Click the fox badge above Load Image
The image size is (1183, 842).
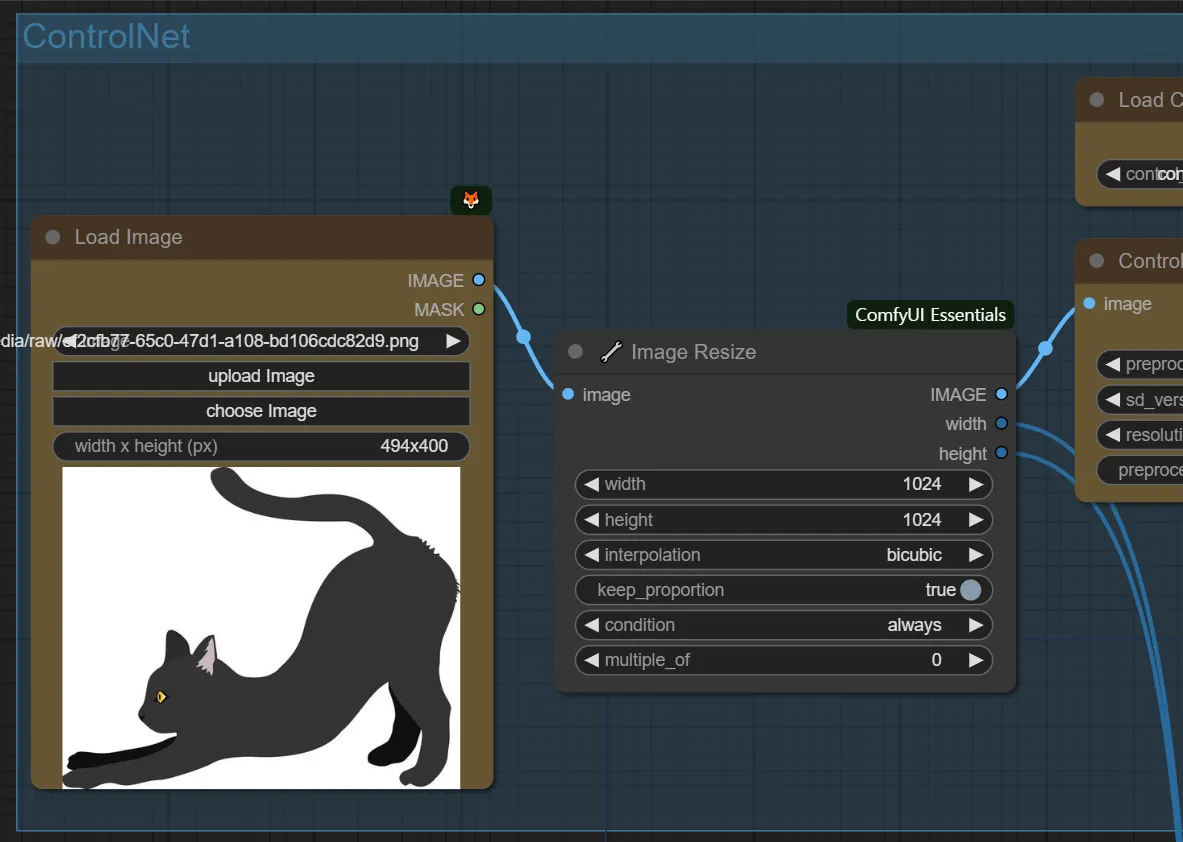(x=470, y=200)
